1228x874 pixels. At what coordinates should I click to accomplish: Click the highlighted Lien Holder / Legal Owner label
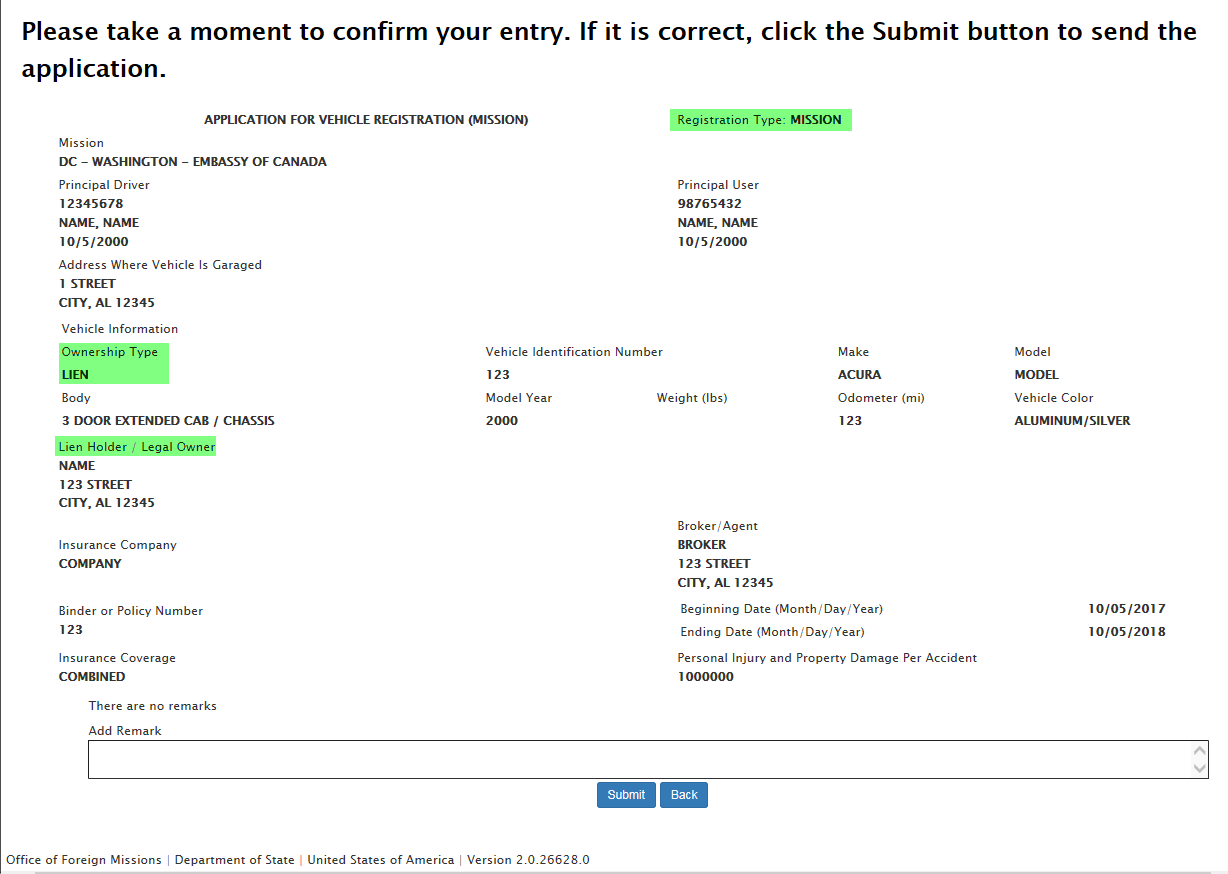coord(137,447)
